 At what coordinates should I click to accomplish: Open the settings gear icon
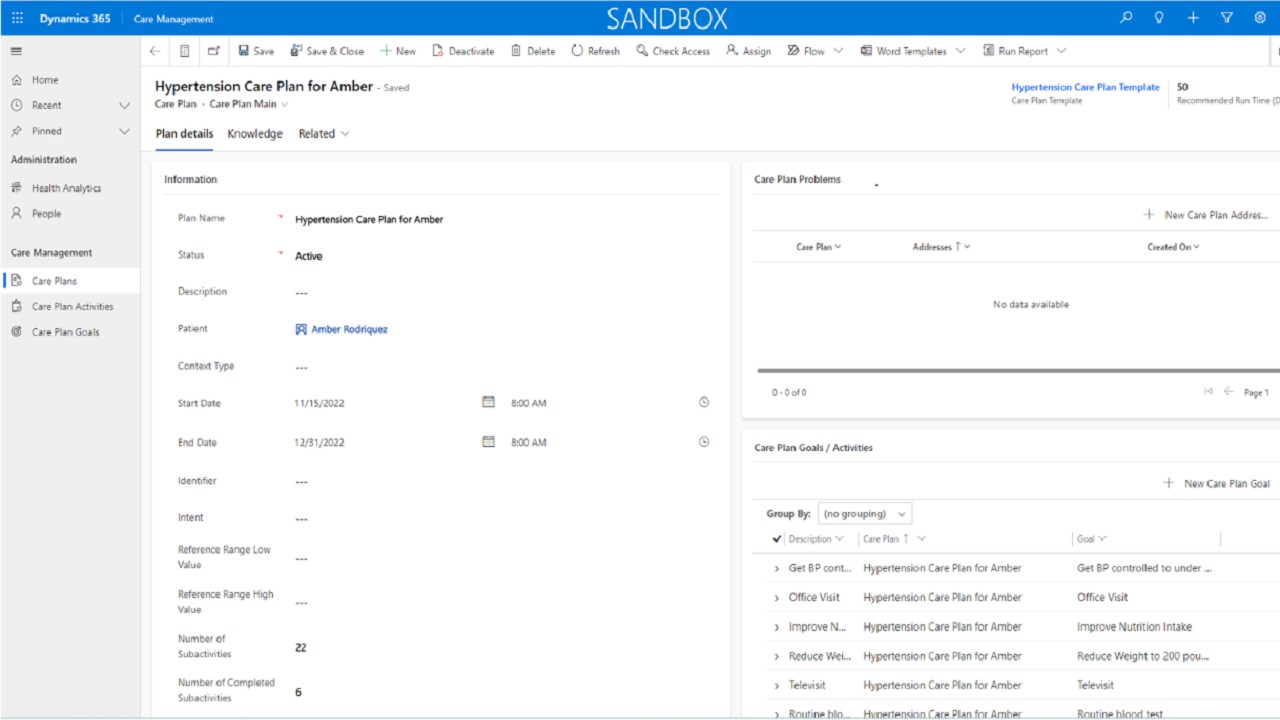click(1260, 18)
